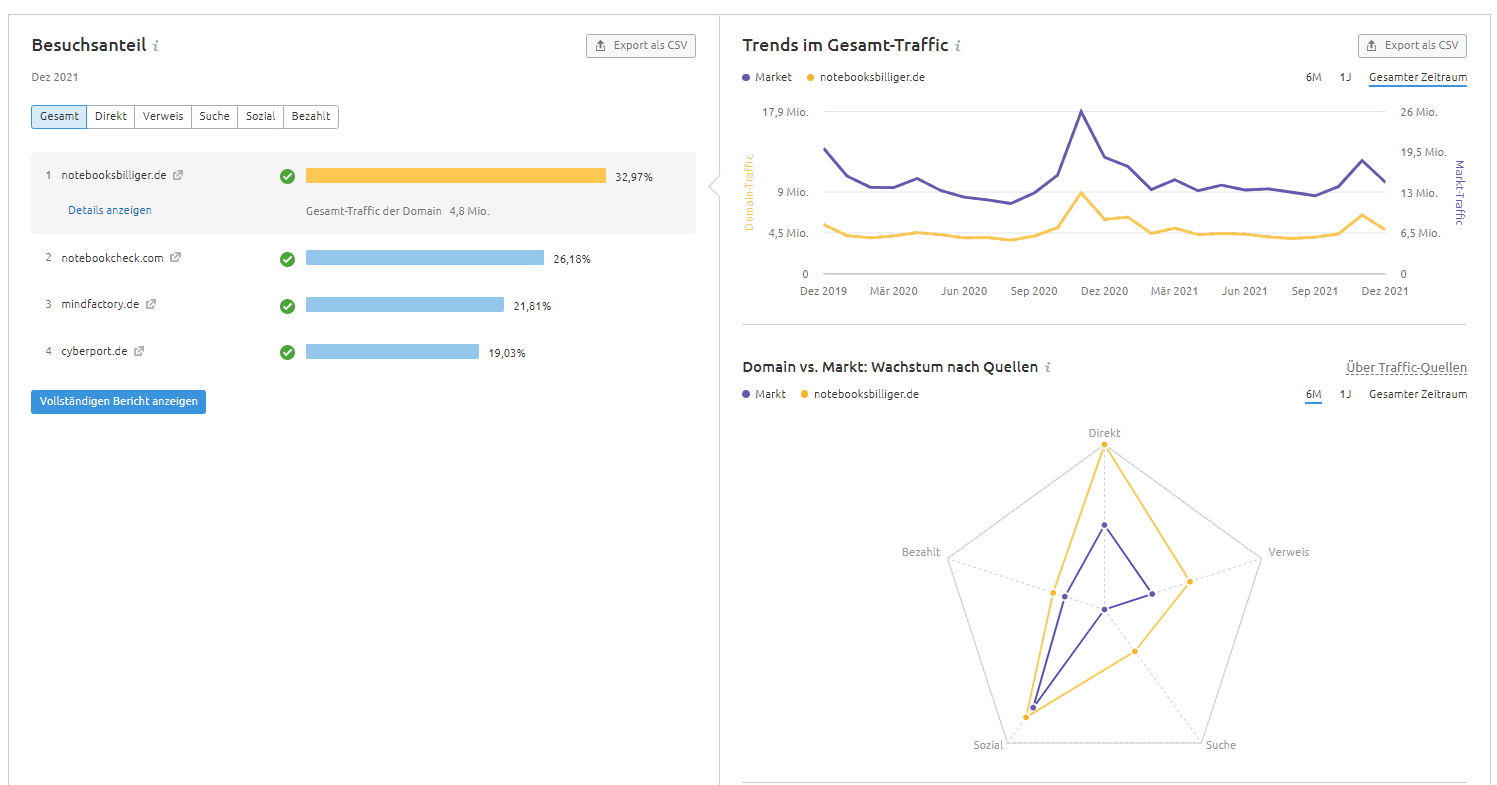Screen dimensions: 1497x785
Task: Click the 17,9 Mio. axis value
Action: tap(785, 112)
